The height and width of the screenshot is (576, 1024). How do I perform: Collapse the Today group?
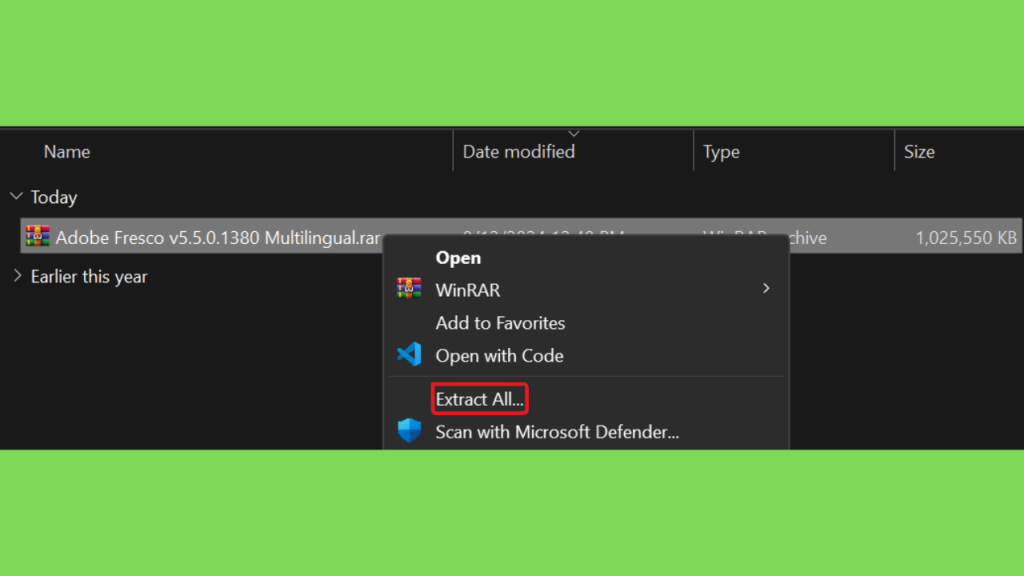pyautogui.click(x=16, y=196)
